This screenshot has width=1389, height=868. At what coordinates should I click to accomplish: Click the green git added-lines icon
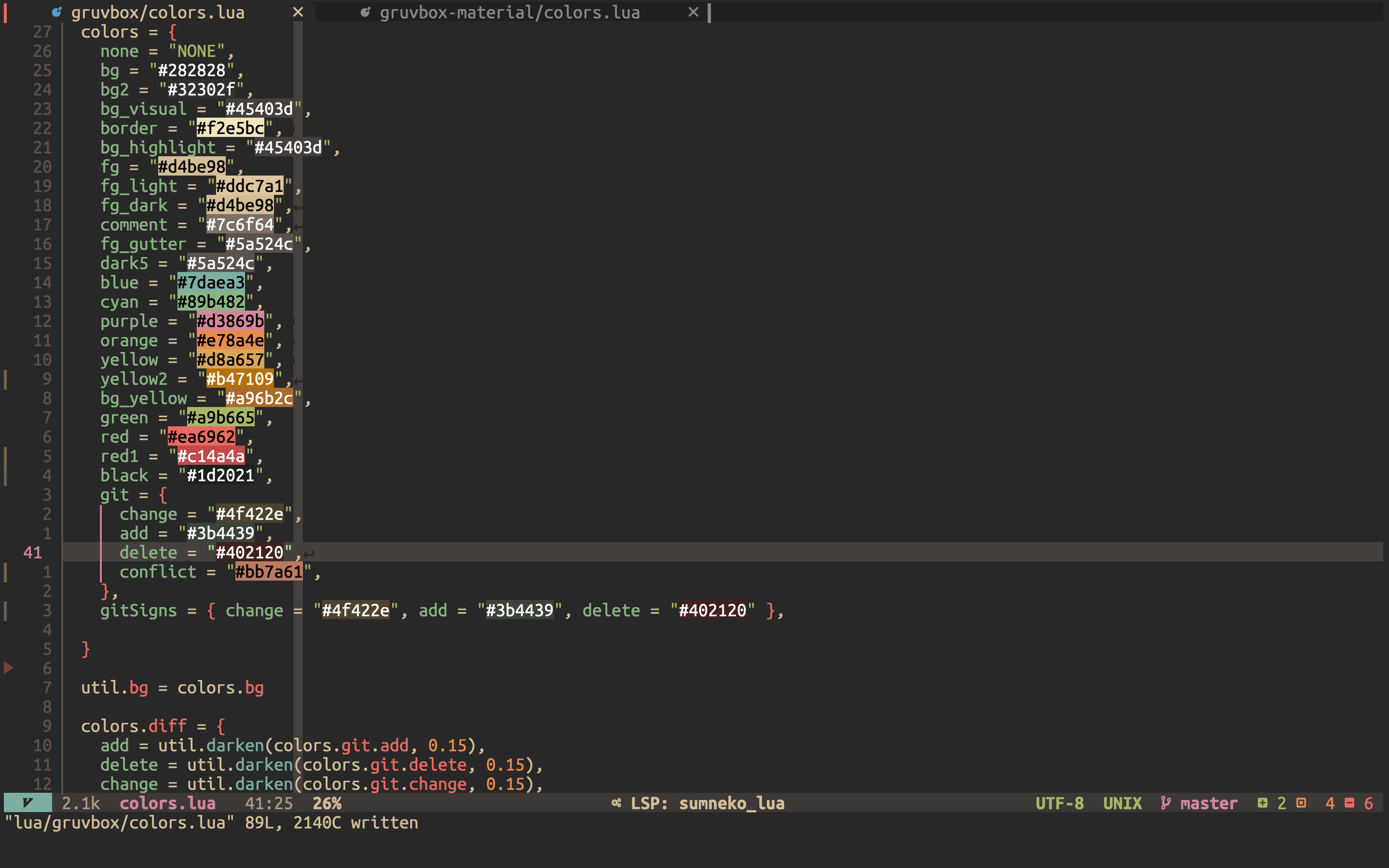point(1262,802)
